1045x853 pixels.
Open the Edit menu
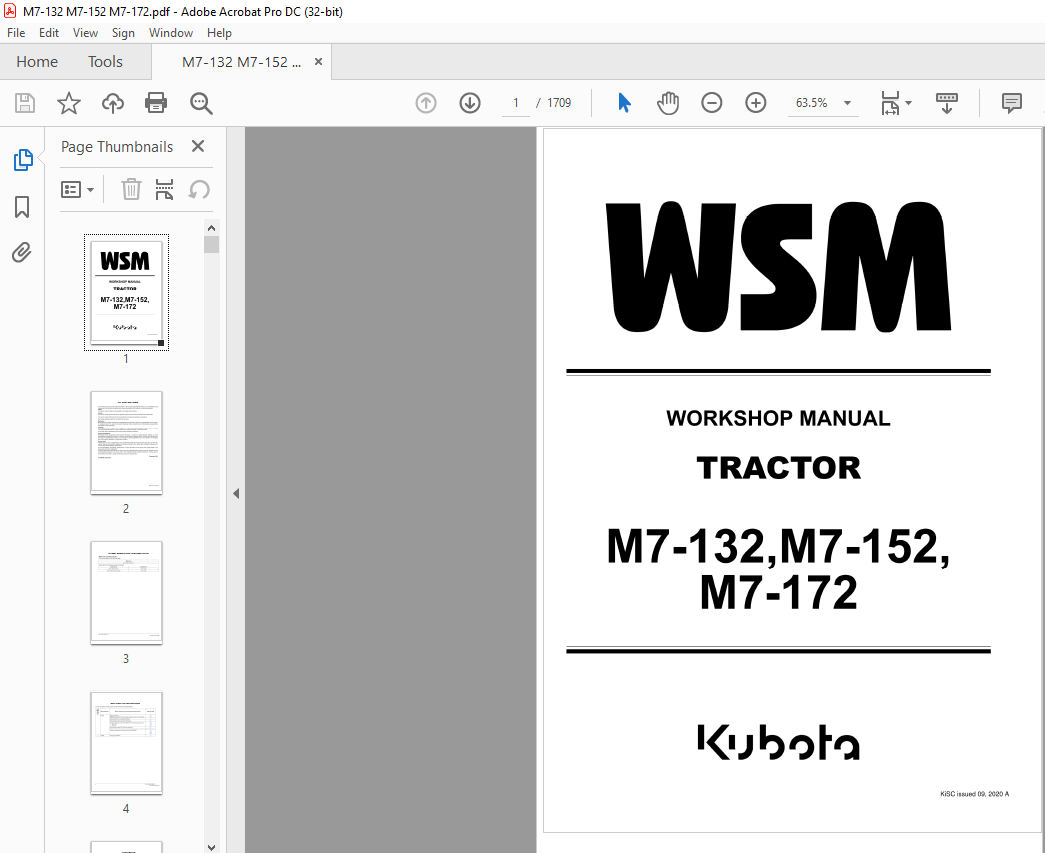coord(49,33)
